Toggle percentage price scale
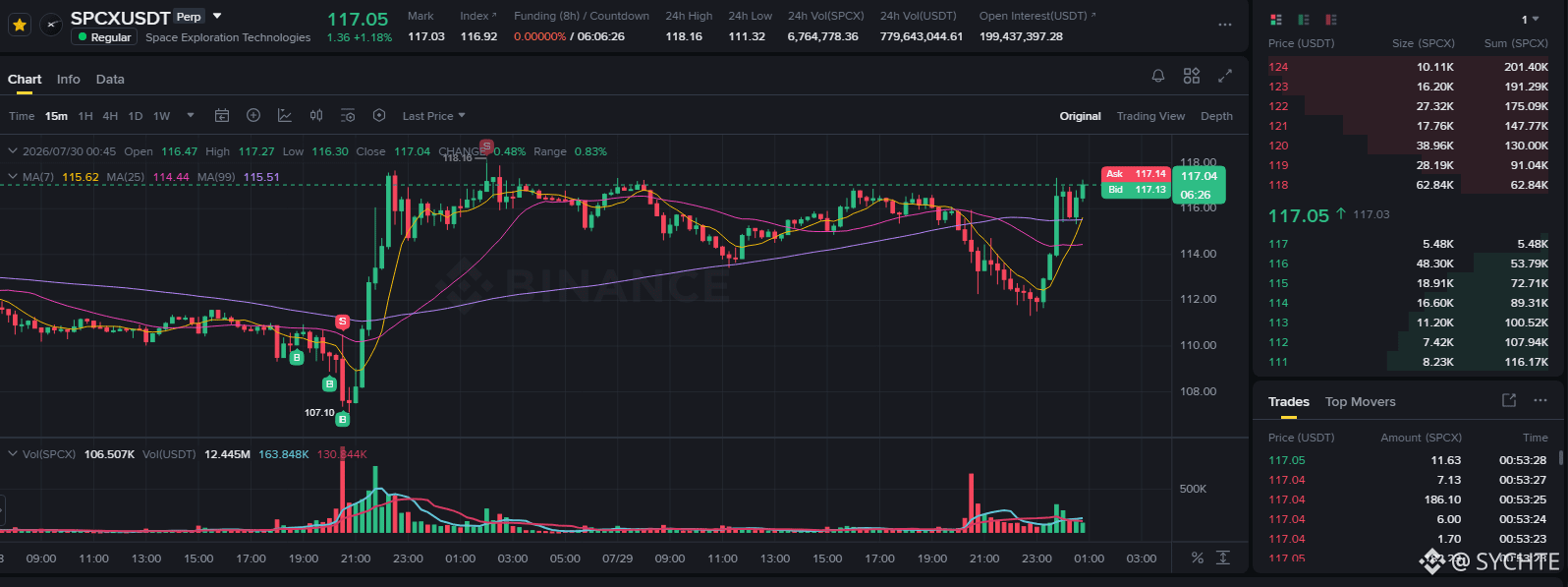The height and width of the screenshot is (587, 1568). (x=1197, y=558)
